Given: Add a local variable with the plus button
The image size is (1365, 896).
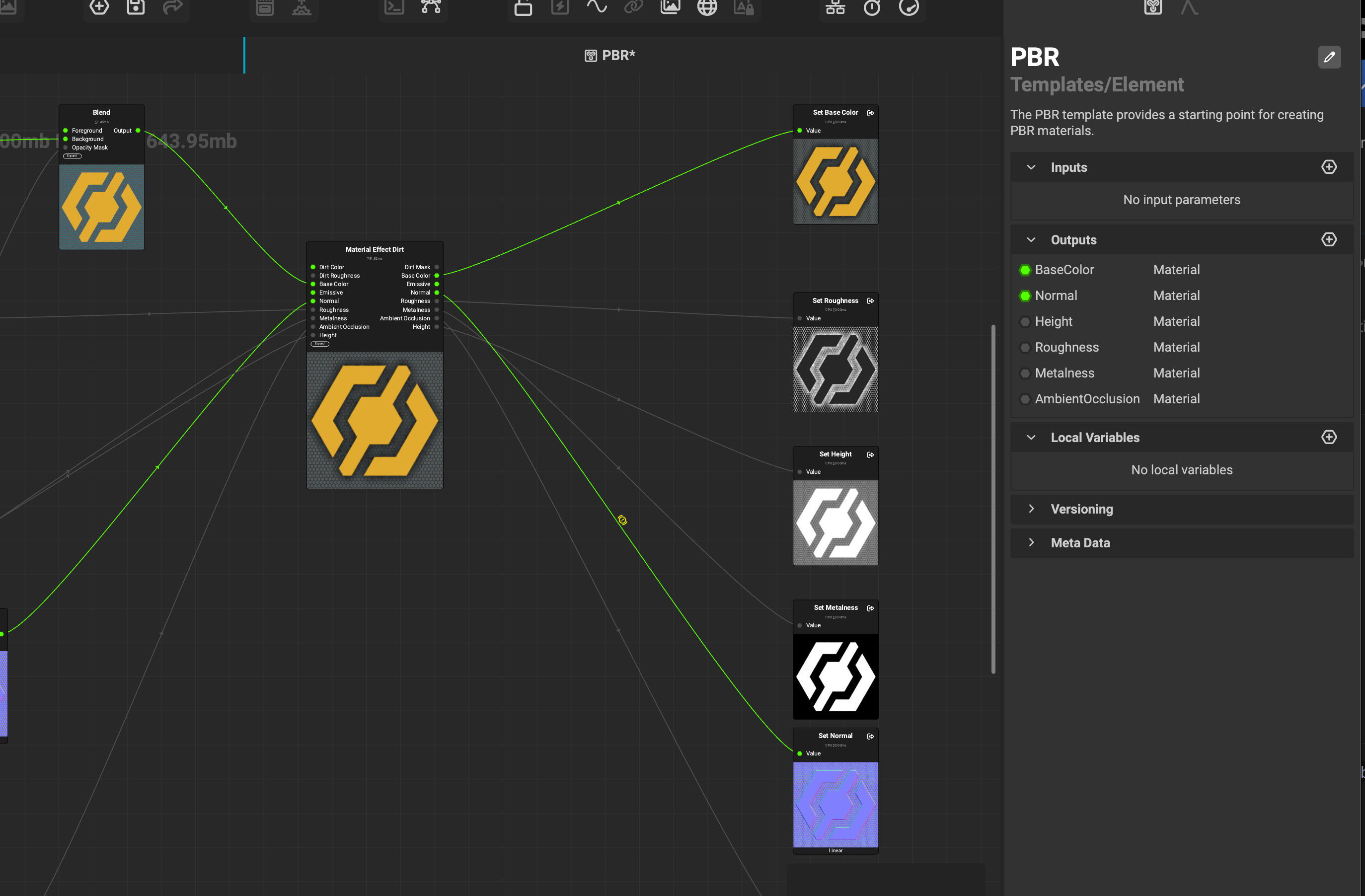Looking at the screenshot, I should [x=1329, y=437].
